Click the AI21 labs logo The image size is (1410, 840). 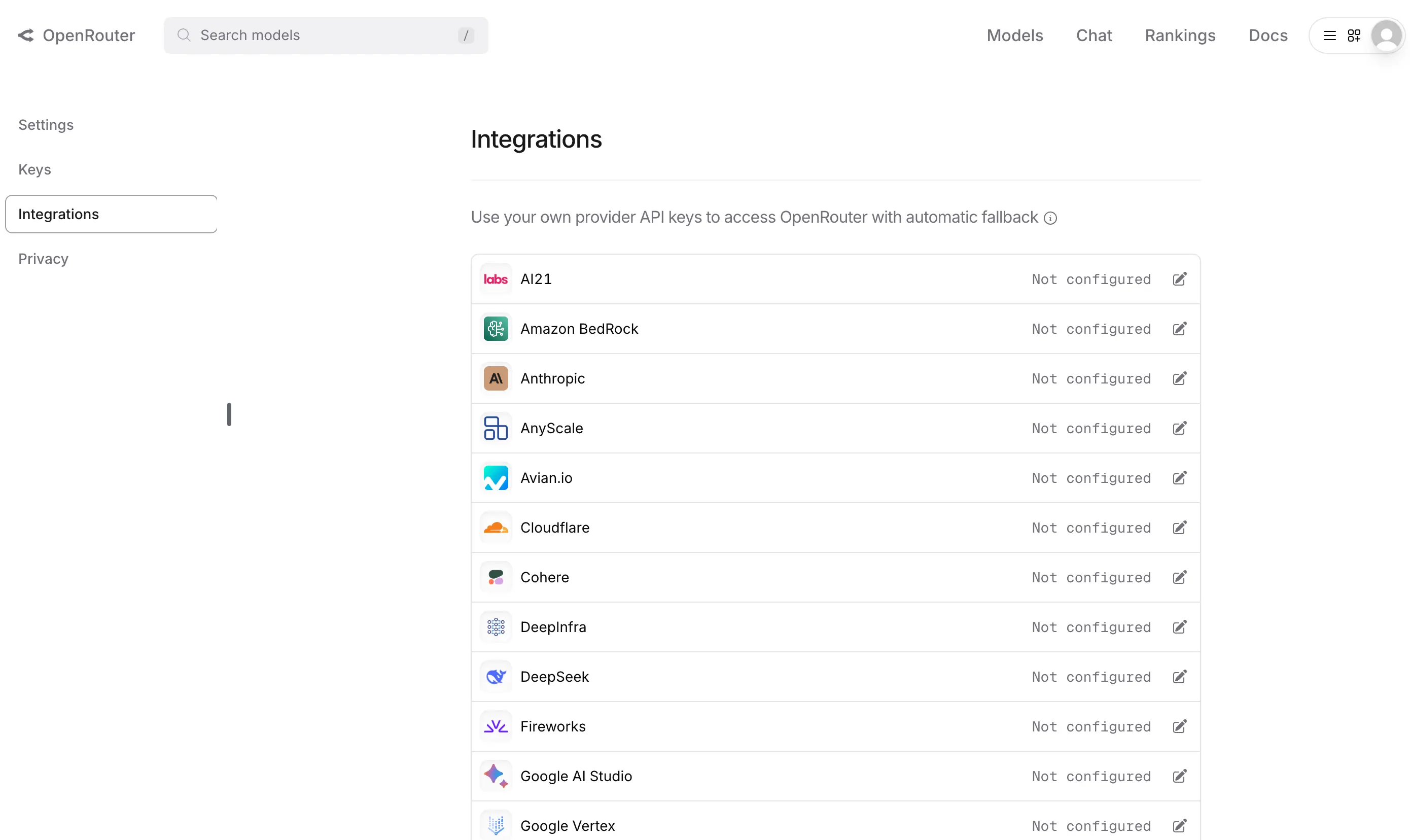tap(496, 279)
